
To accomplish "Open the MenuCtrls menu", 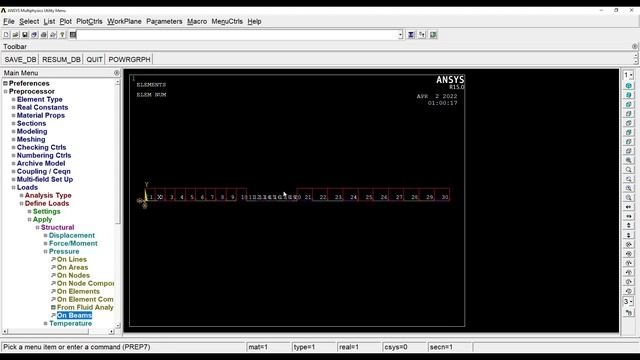I will tap(227, 22).
